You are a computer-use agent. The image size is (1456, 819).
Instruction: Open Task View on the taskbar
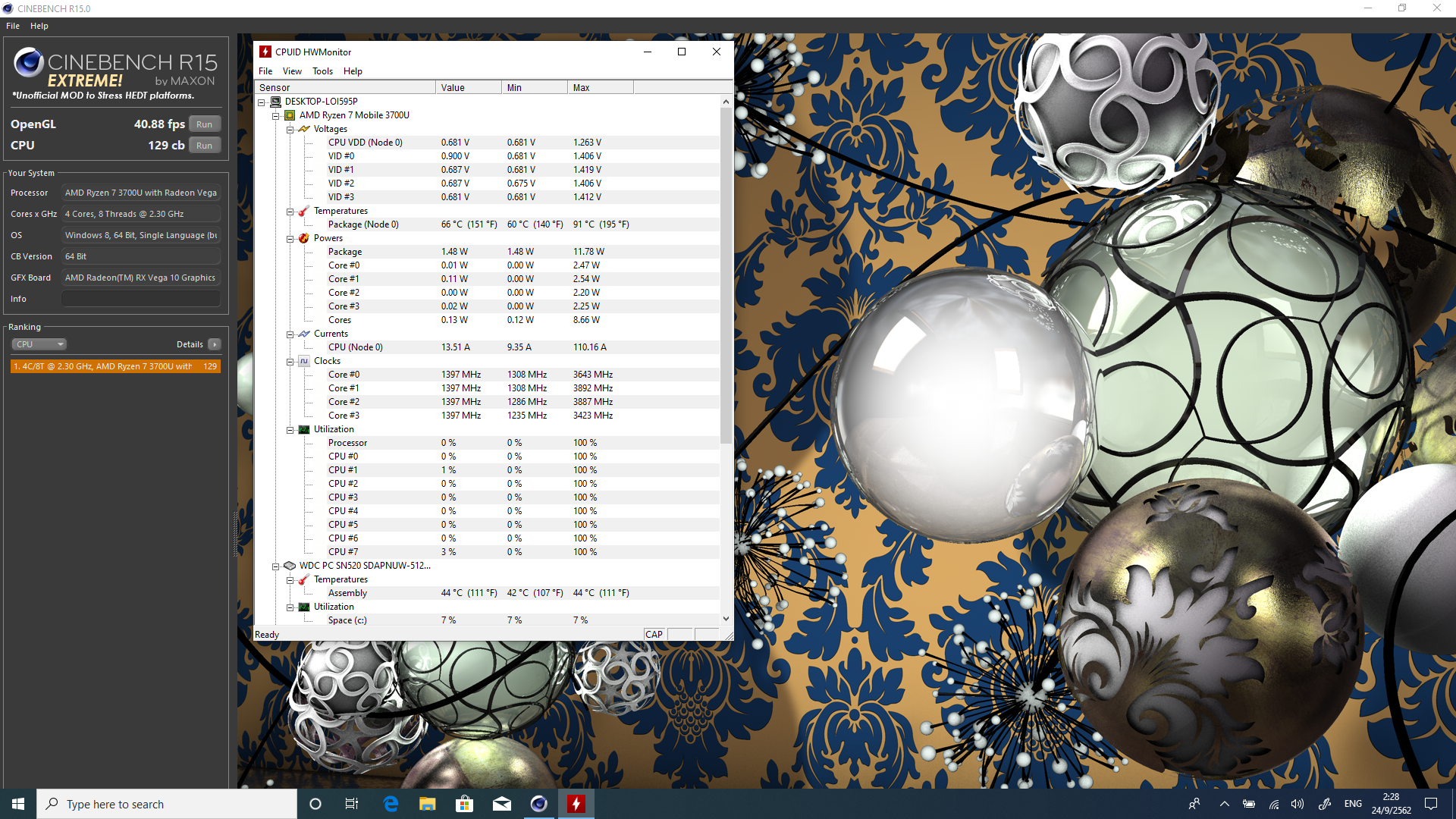pos(352,804)
